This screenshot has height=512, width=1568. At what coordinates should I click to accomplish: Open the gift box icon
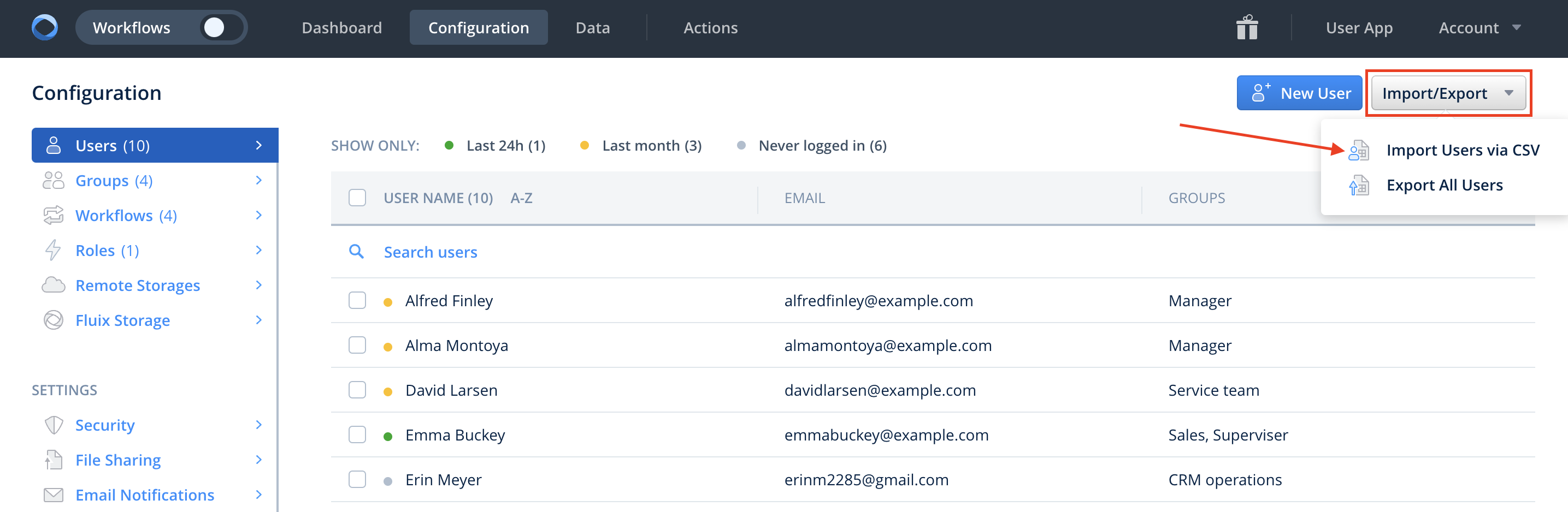coord(1247,27)
